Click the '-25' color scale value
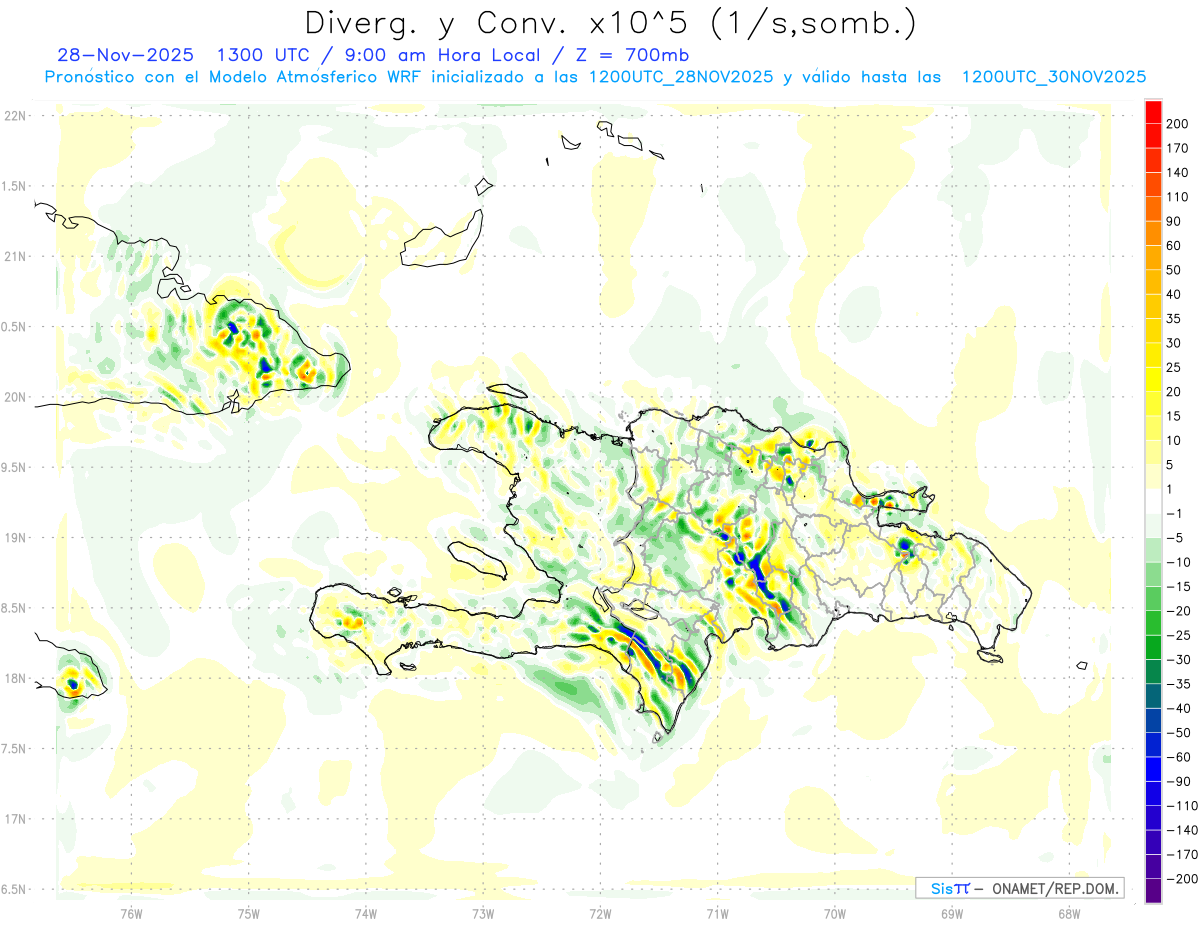1200x927 pixels. click(1180, 636)
